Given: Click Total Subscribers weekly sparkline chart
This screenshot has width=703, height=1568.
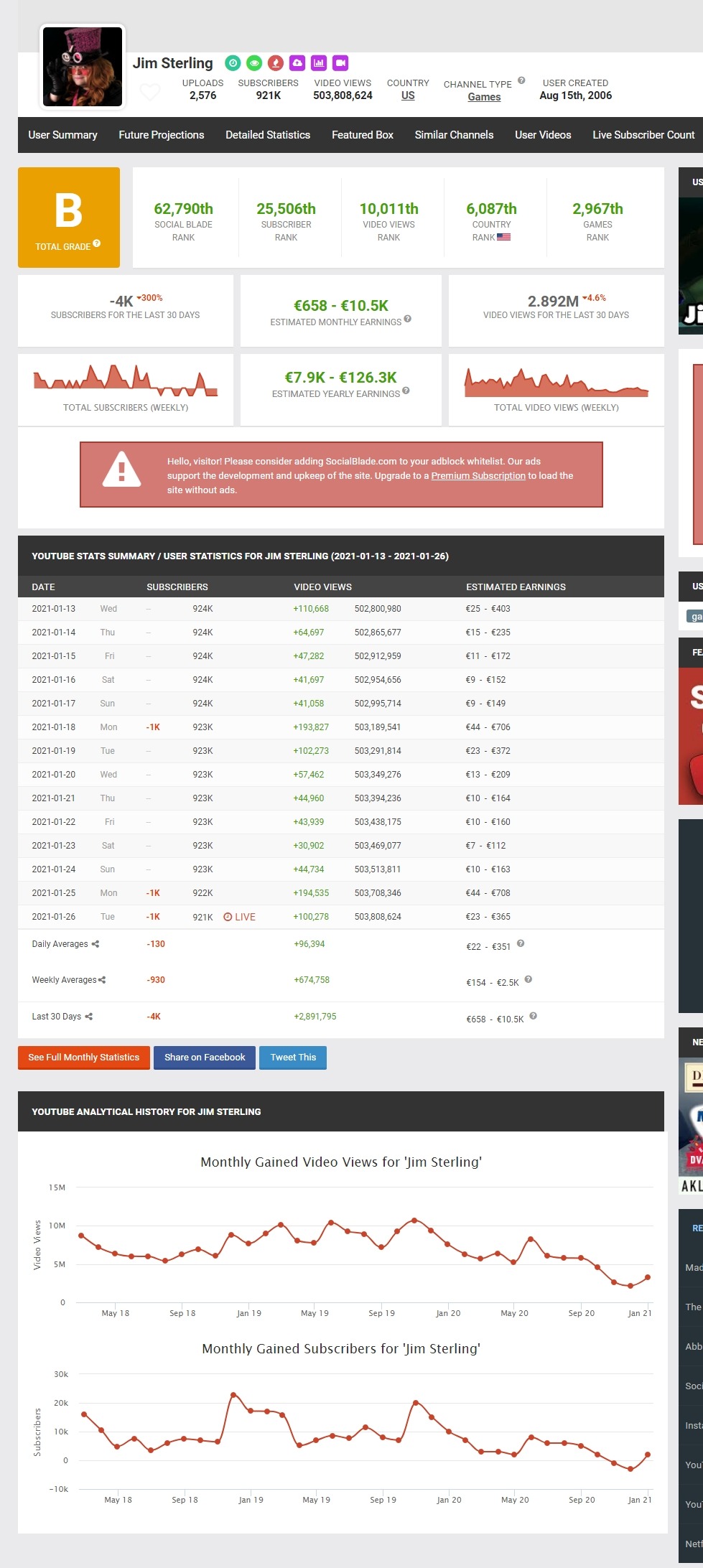Looking at the screenshot, I should click(126, 381).
